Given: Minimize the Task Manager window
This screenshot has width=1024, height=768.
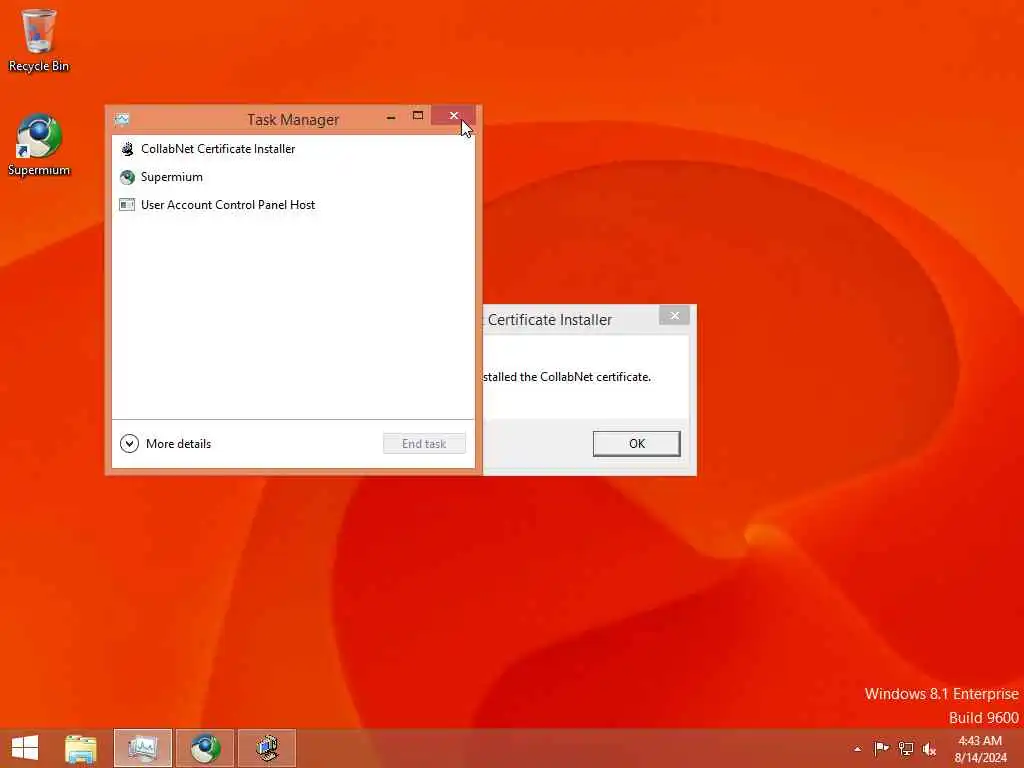Looking at the screenshot, I should (x=391, y=118).
